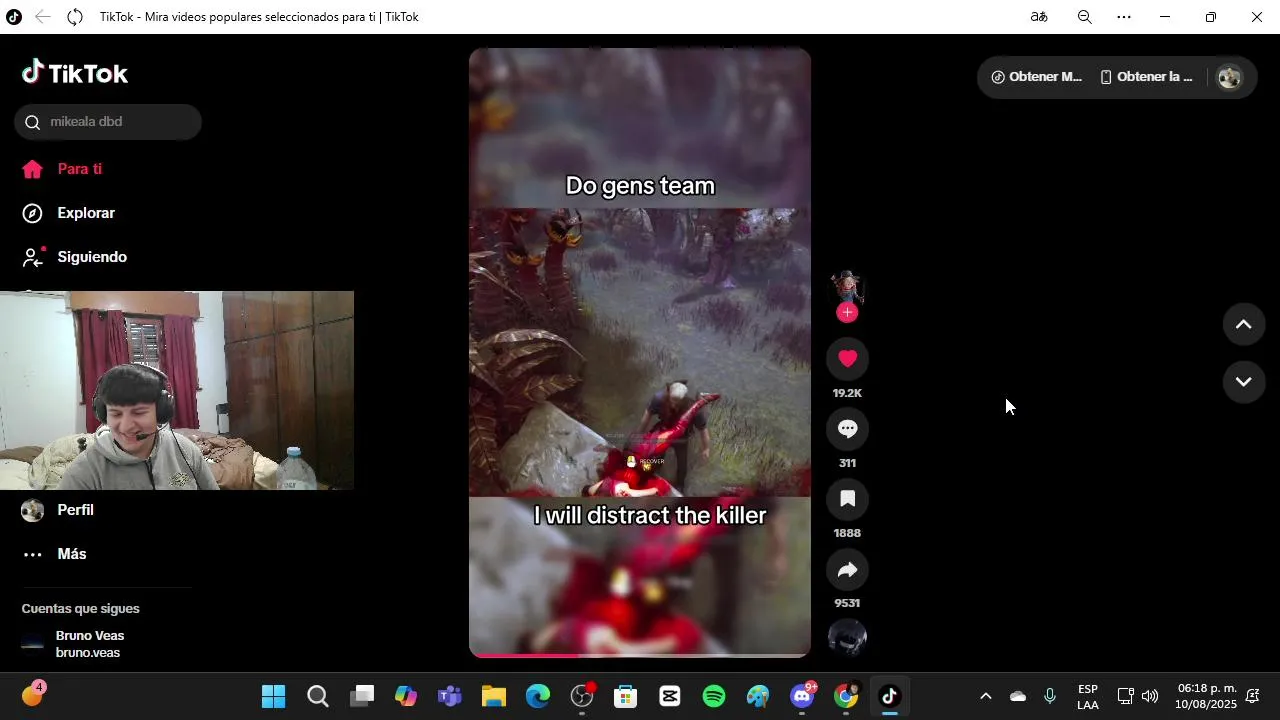
Task: Bookmark the video with the save icon
Action: [x=847, y=499]
